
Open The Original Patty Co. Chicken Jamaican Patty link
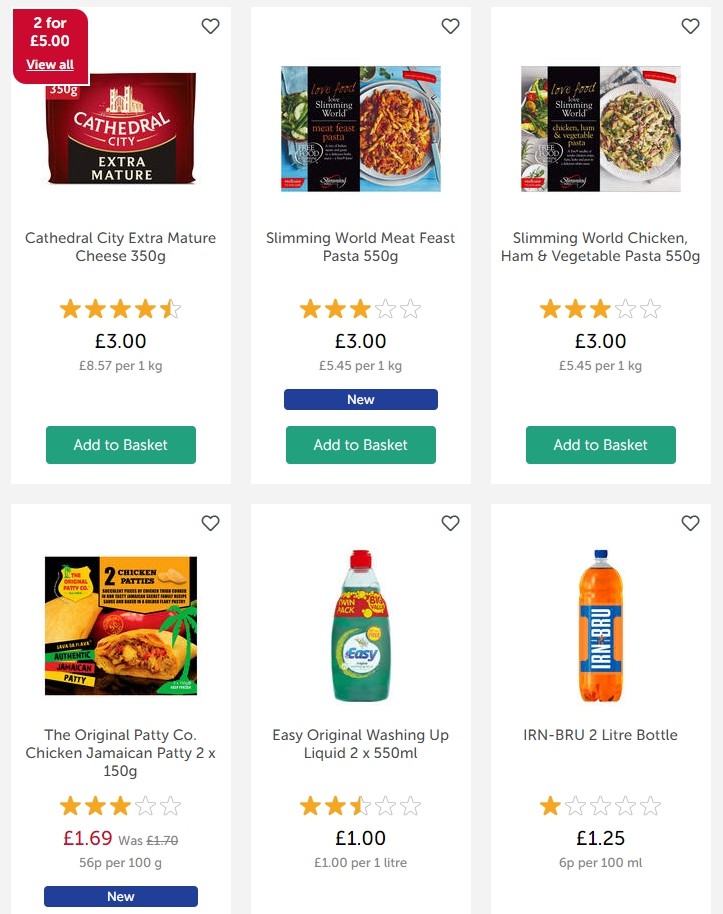coord(121,753)
